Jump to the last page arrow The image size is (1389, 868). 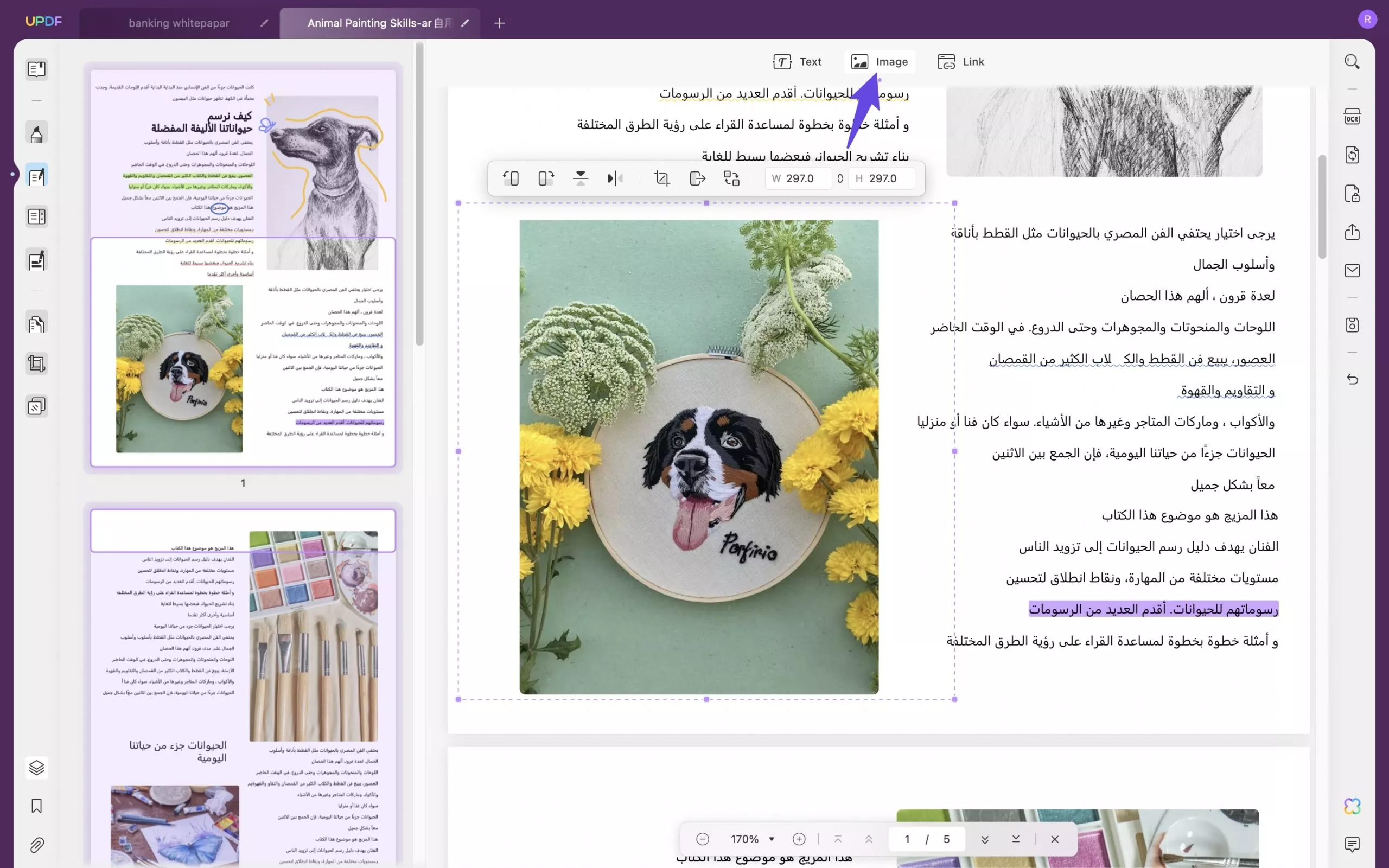tap(1015, 839)
